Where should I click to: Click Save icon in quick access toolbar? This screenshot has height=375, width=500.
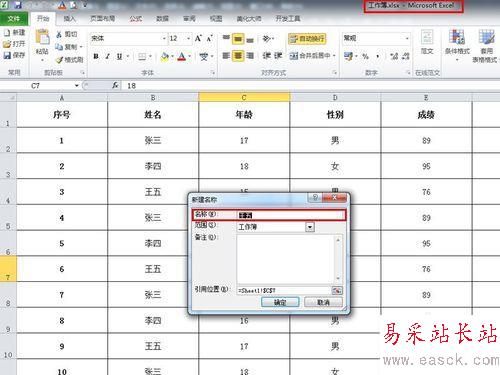[18, 5]
